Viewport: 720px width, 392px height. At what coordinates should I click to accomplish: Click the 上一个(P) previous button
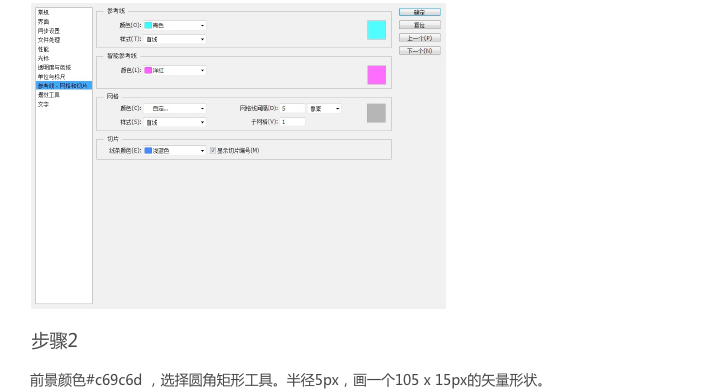click(420, 38)
